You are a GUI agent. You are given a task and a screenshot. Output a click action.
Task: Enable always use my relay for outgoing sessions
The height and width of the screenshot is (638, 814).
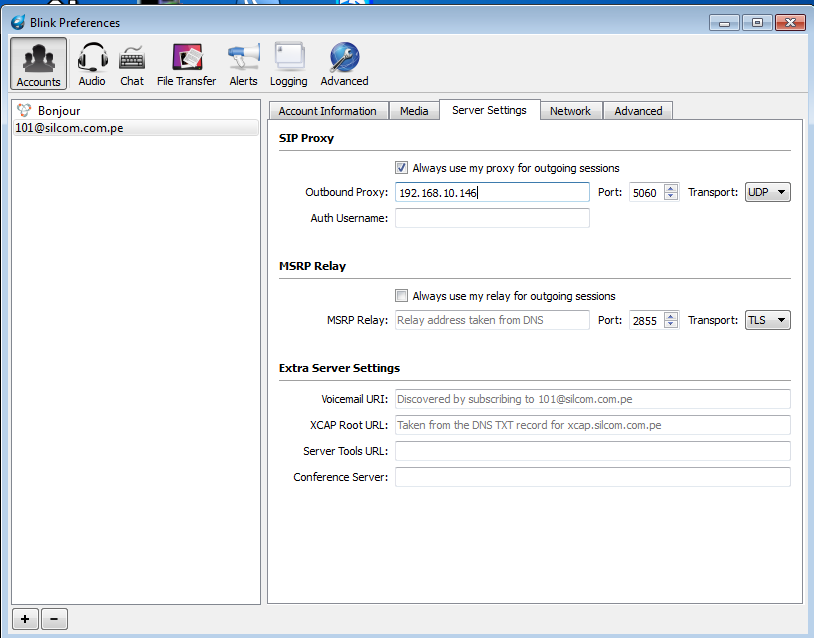point(402,296)
